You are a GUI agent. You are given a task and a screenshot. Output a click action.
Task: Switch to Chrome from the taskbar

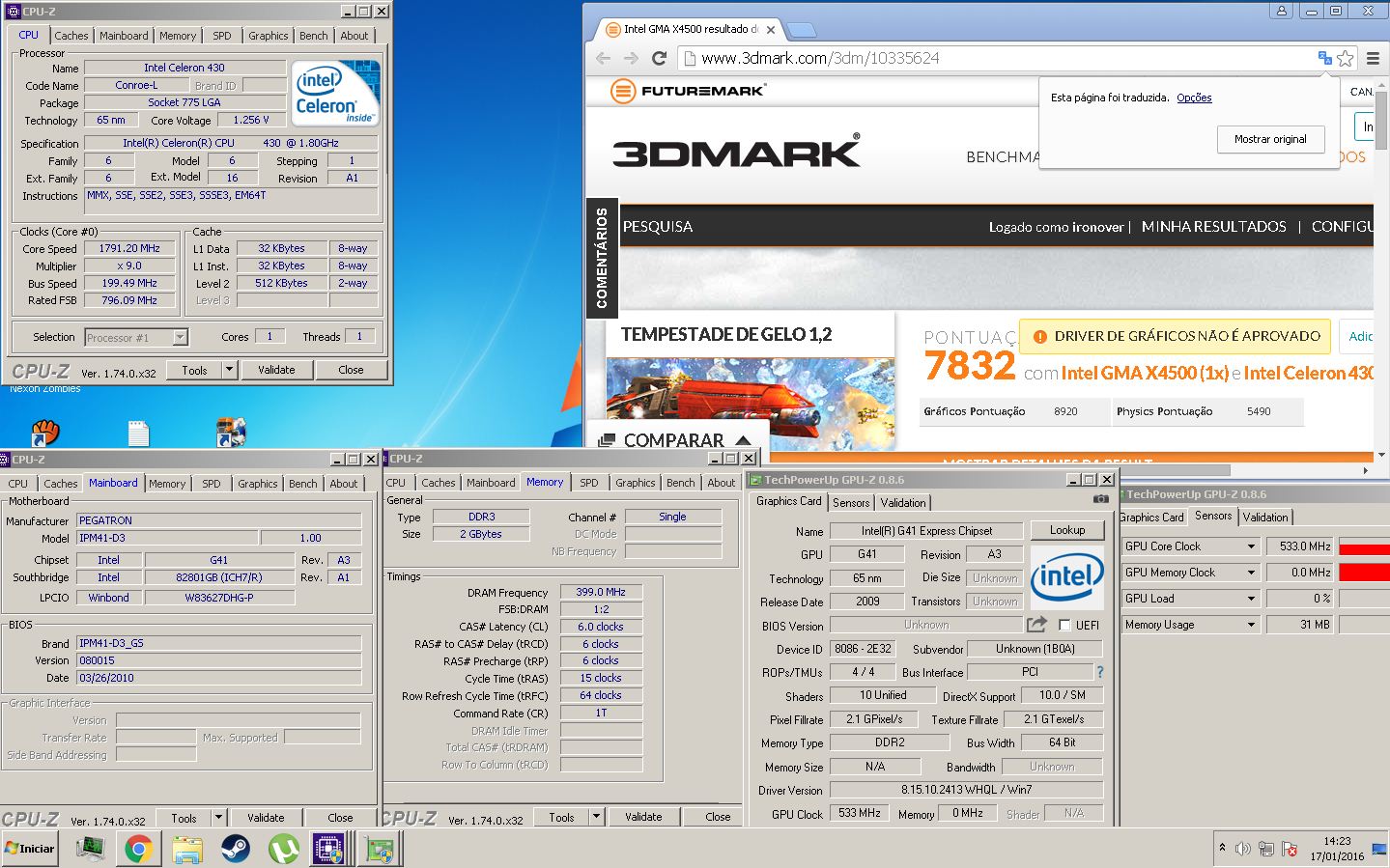point(138,849)
